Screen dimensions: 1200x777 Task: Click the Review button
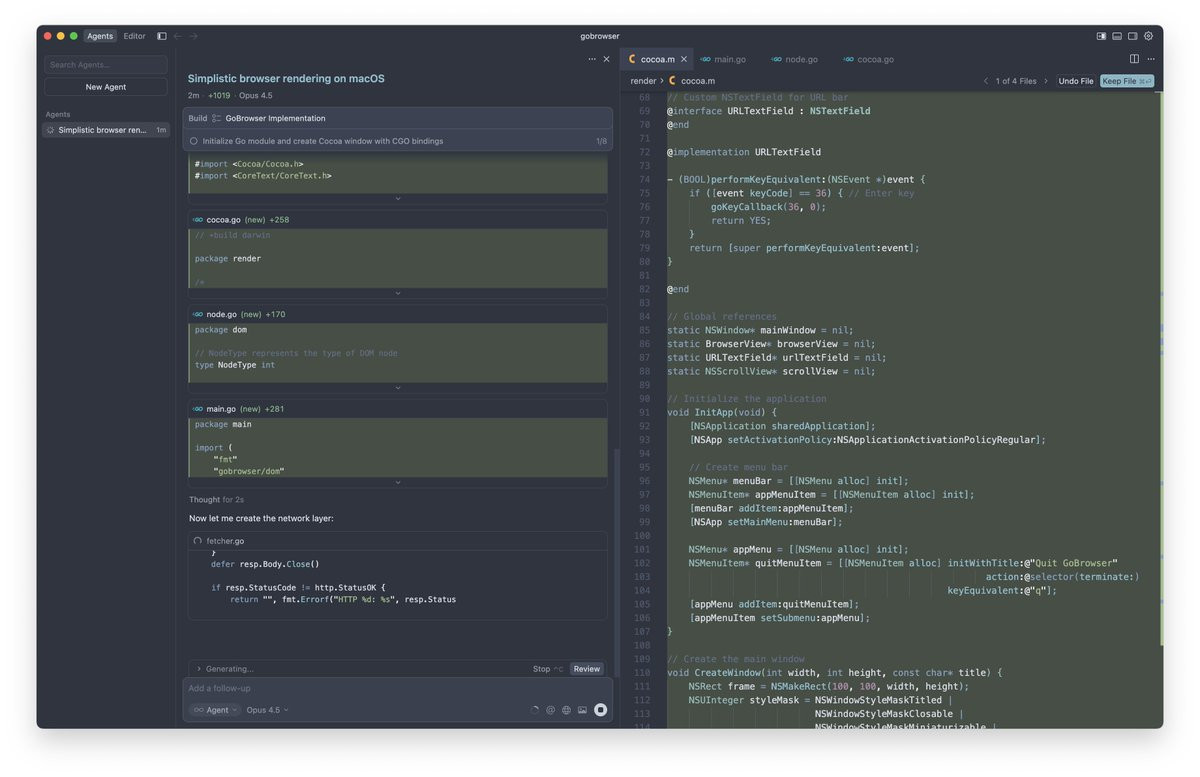pos(587,669)
